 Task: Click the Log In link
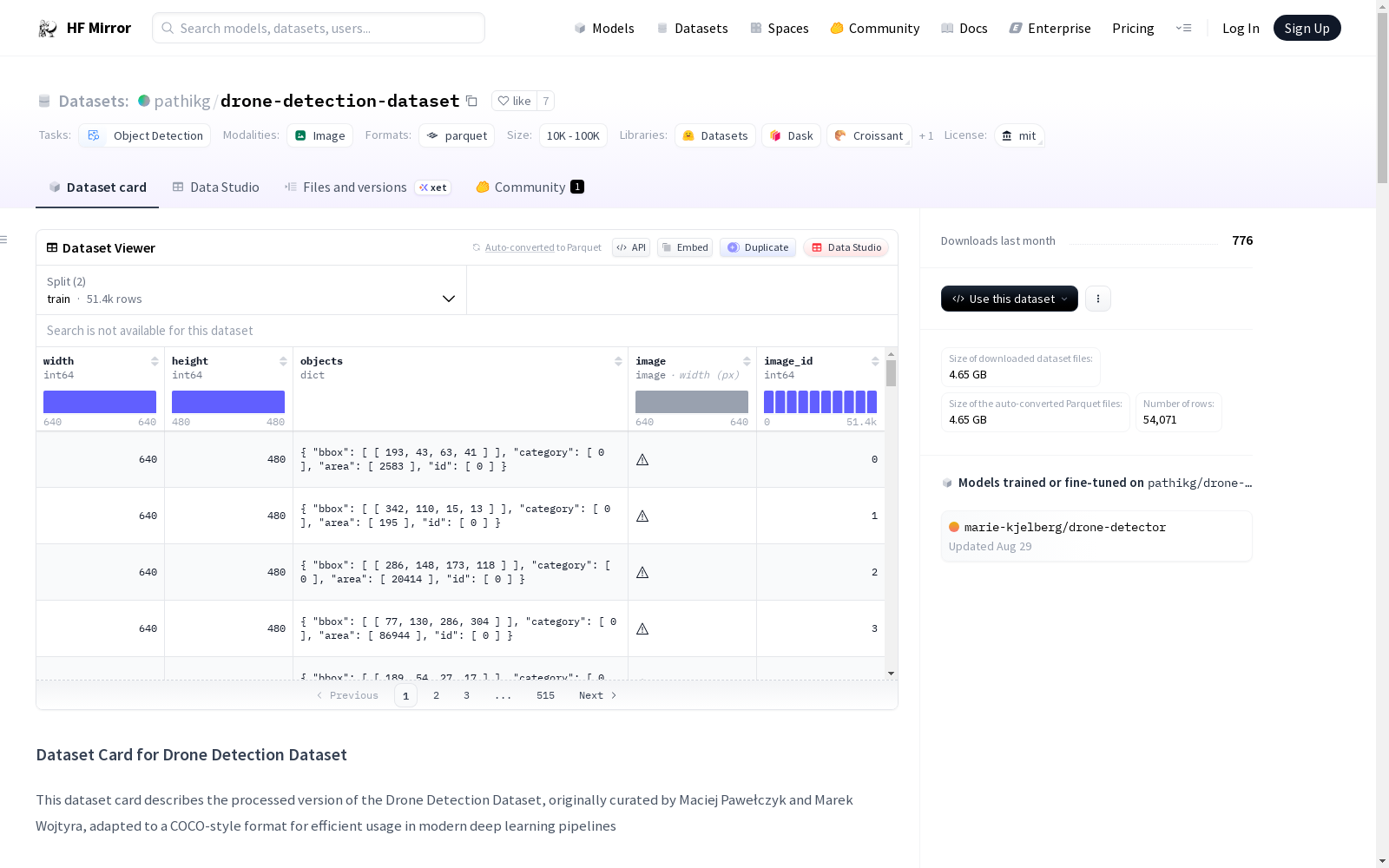pos(1241,29)
